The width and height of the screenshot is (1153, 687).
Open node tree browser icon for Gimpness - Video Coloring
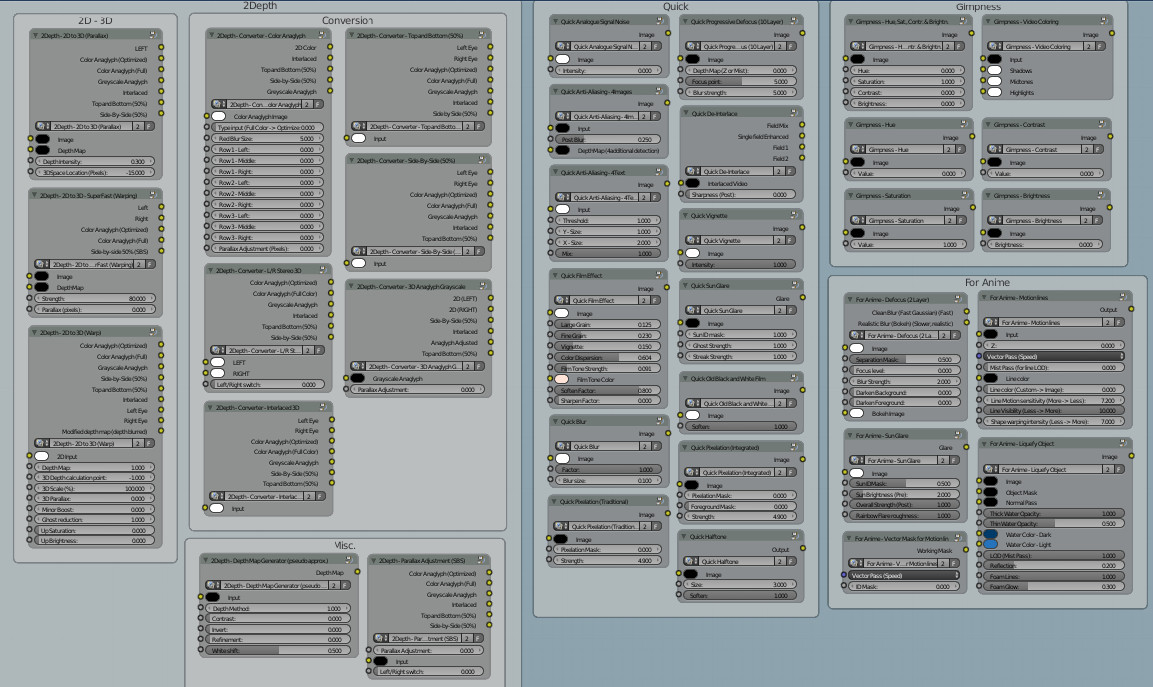(x=996, y=46)
